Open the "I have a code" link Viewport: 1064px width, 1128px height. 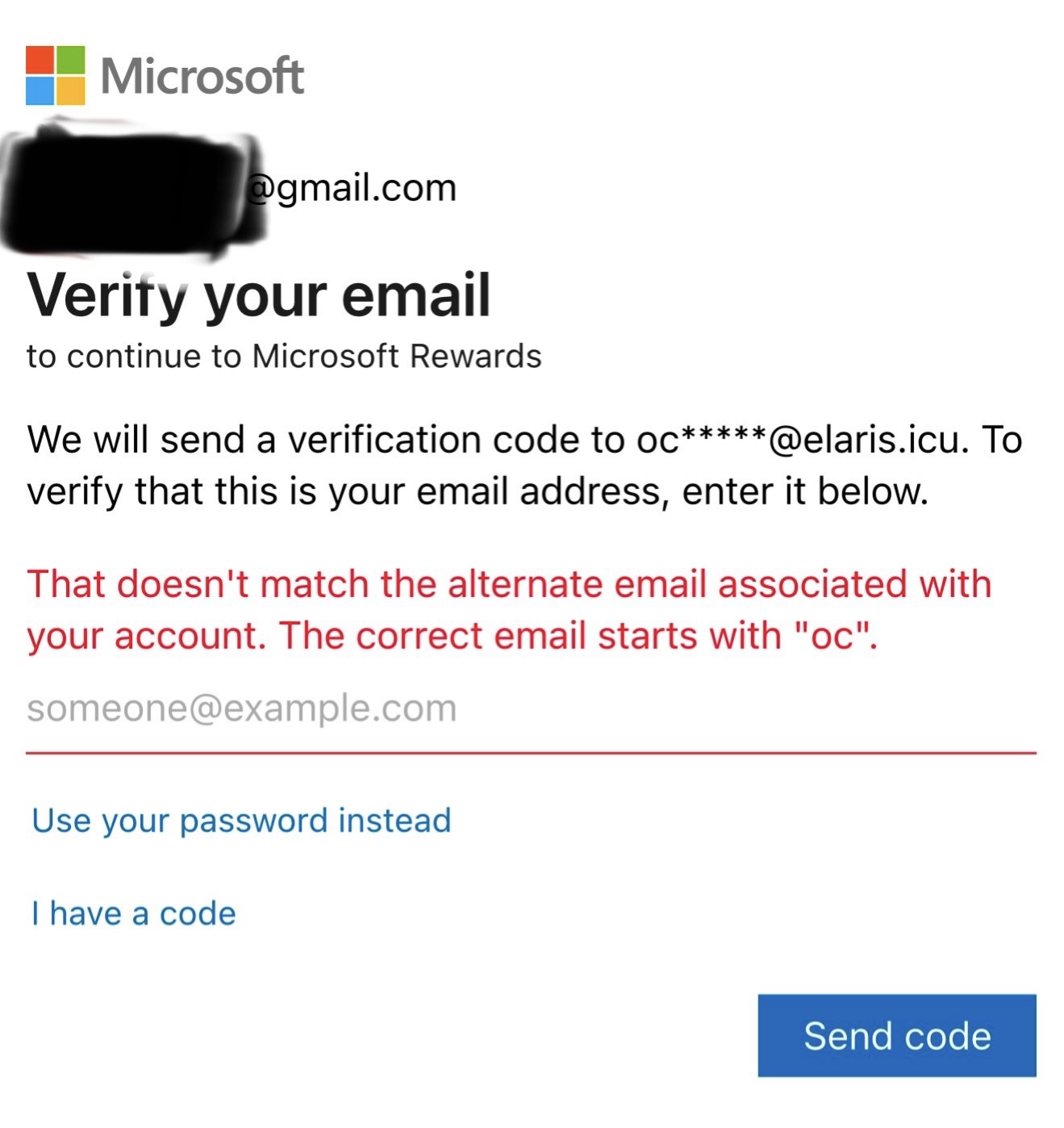tap(133, 913)
